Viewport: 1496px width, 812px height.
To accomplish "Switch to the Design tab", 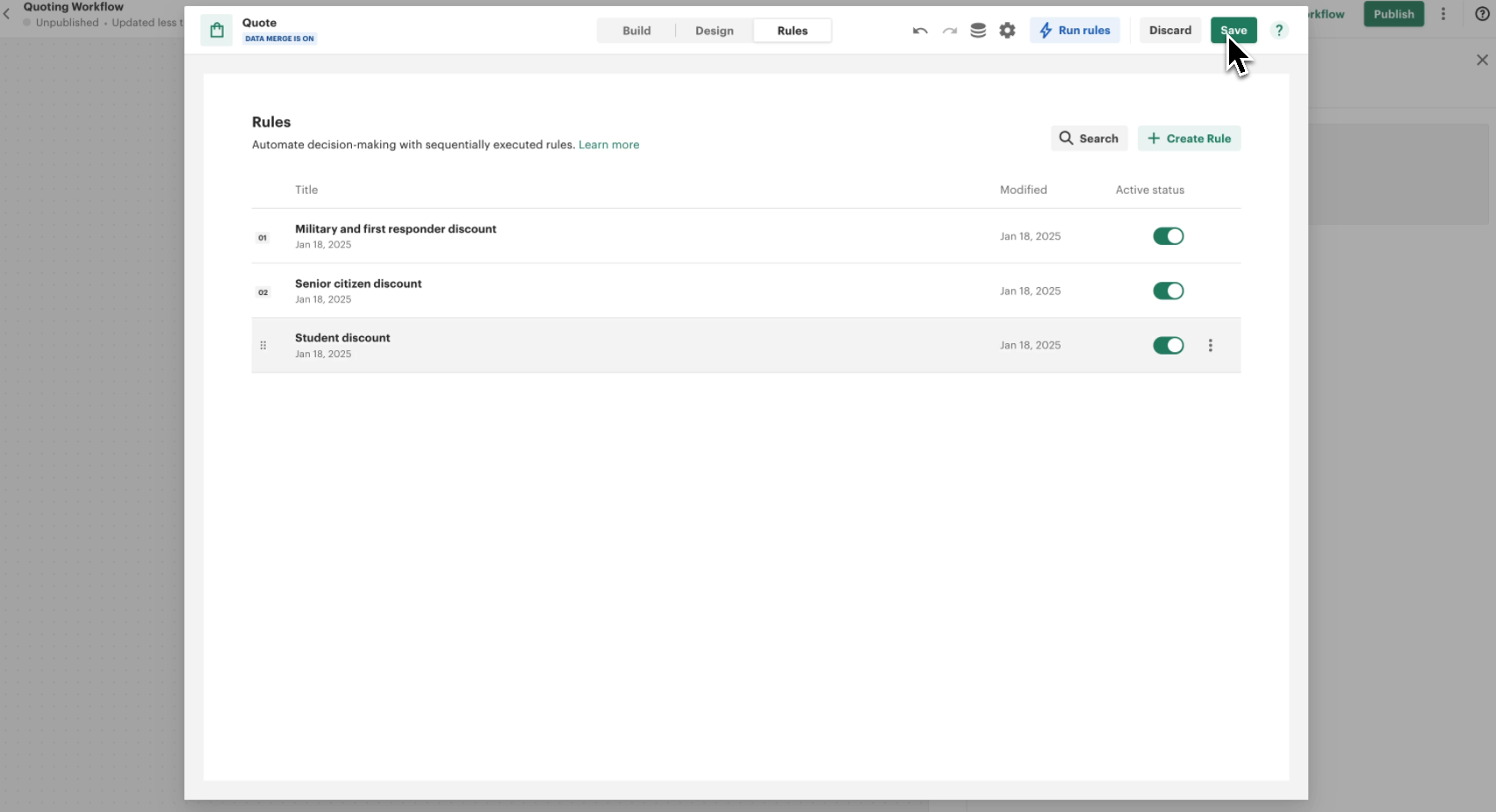I will click(x=714, y=31).
